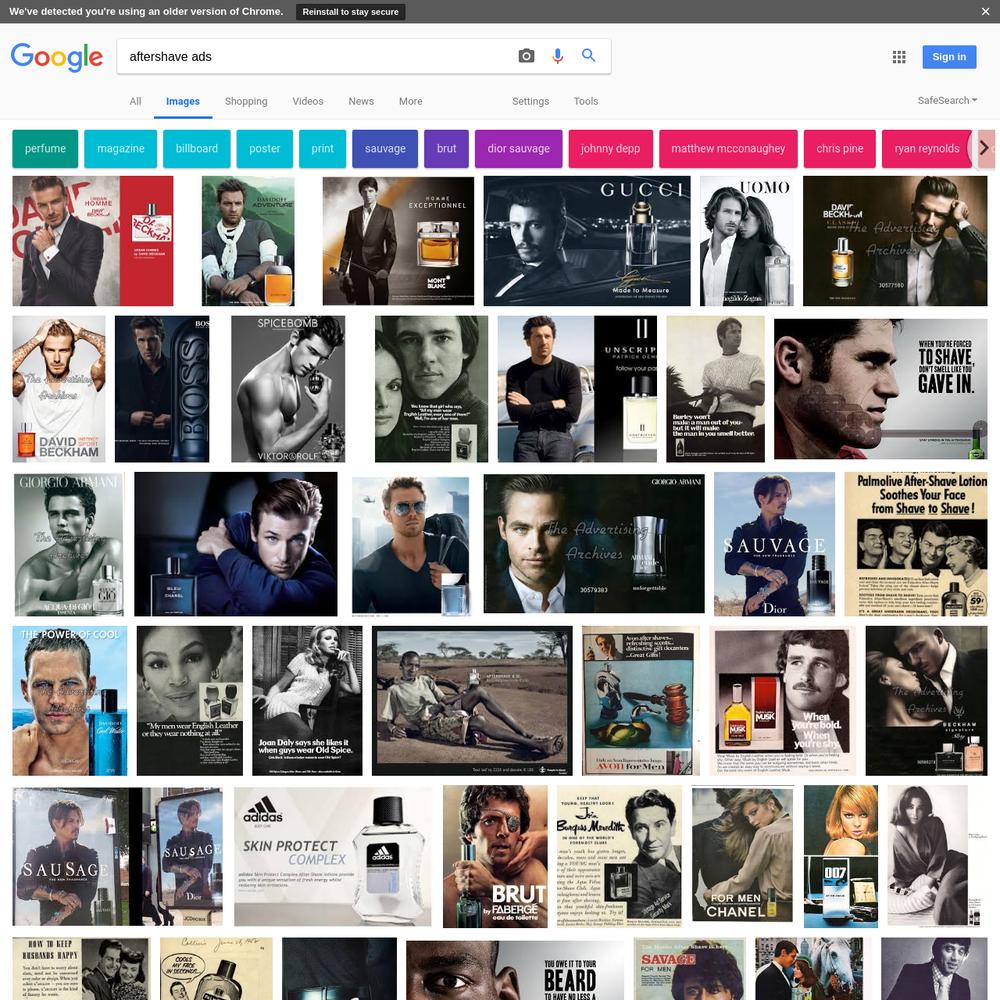Expand the More menu
Image resolution: width=1000 pixels, height=1000 pixels.
click(411, 101)
